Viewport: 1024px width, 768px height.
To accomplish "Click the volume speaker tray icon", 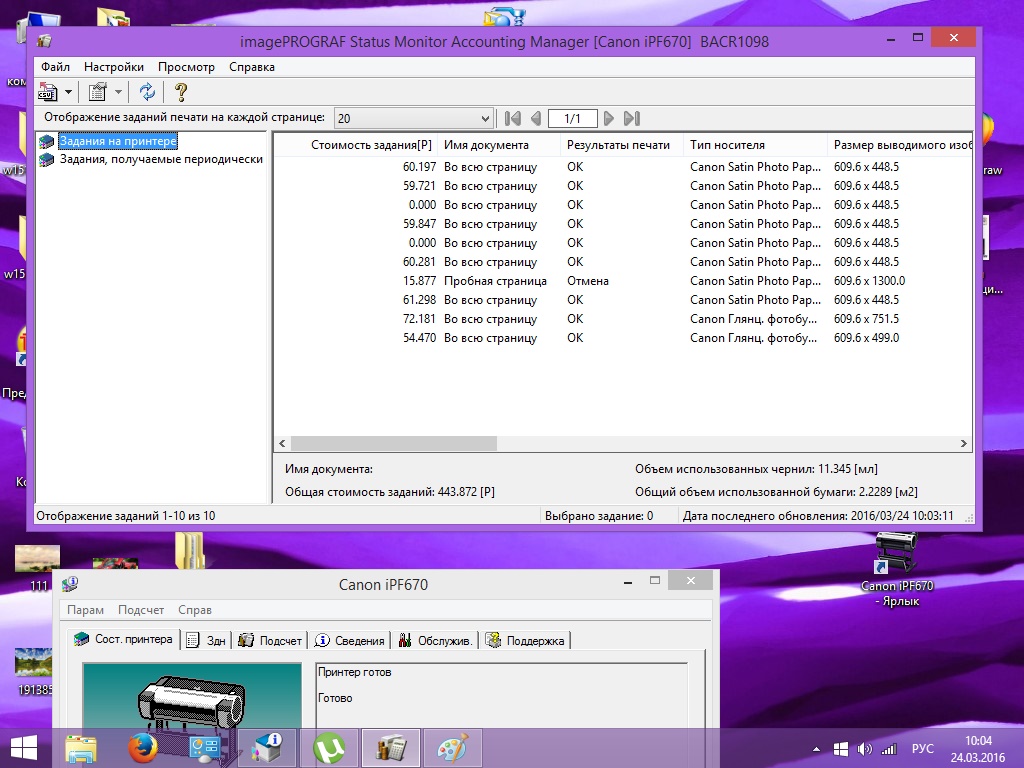I will pyautogui.click(x=865, y=749).
